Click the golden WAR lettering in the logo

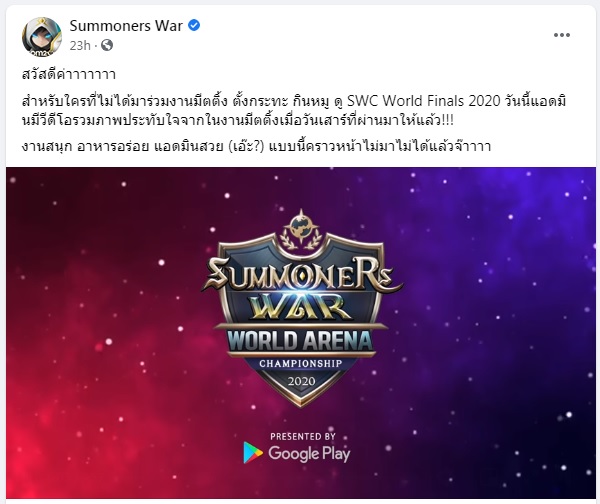point(300,306)
